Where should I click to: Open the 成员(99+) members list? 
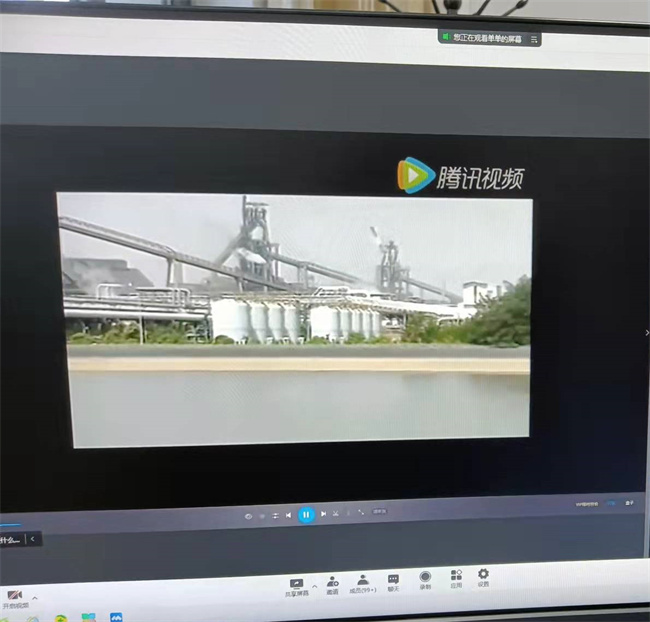point(363,584)
